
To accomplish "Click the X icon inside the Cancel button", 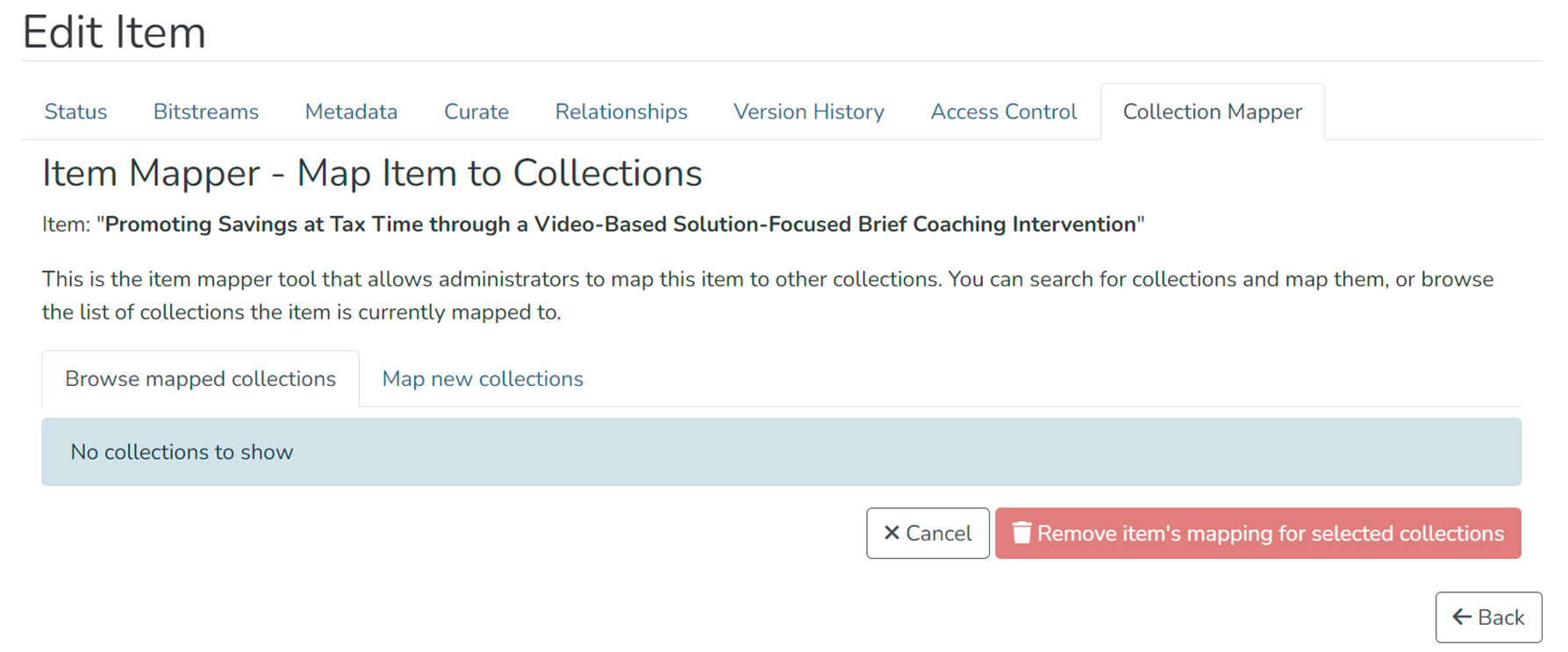I will [x=892, y=533].
